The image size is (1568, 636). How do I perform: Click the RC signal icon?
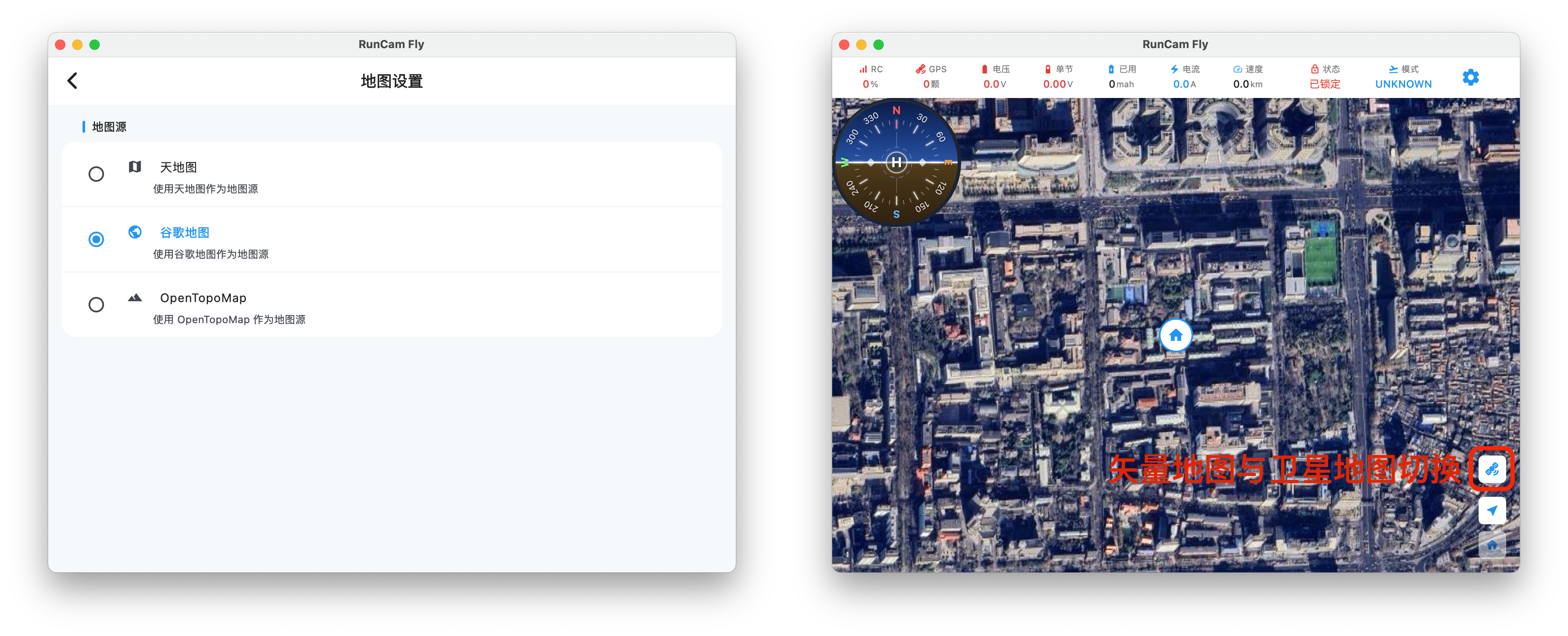[863, 69]
